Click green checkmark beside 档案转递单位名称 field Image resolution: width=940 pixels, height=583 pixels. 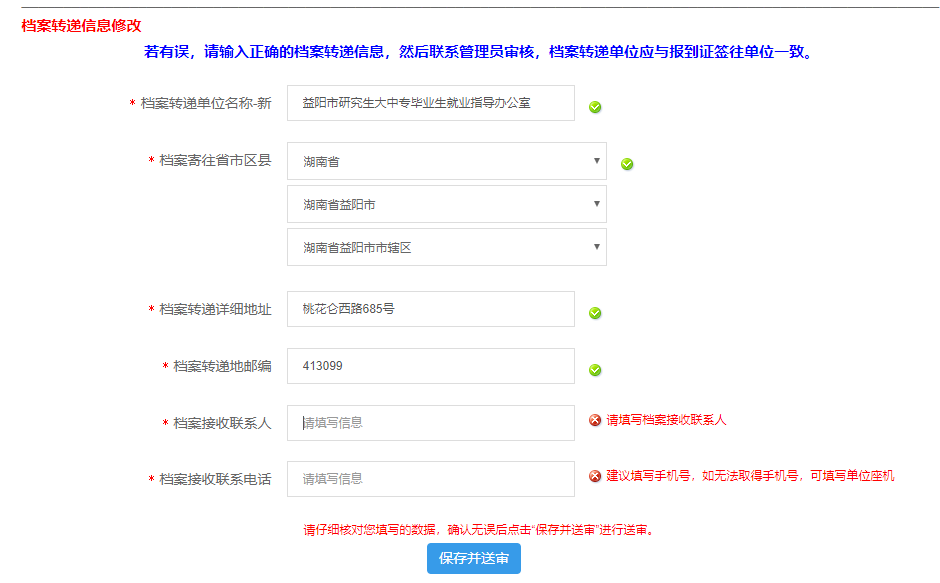pyautogui.click(x=595, y=107)
